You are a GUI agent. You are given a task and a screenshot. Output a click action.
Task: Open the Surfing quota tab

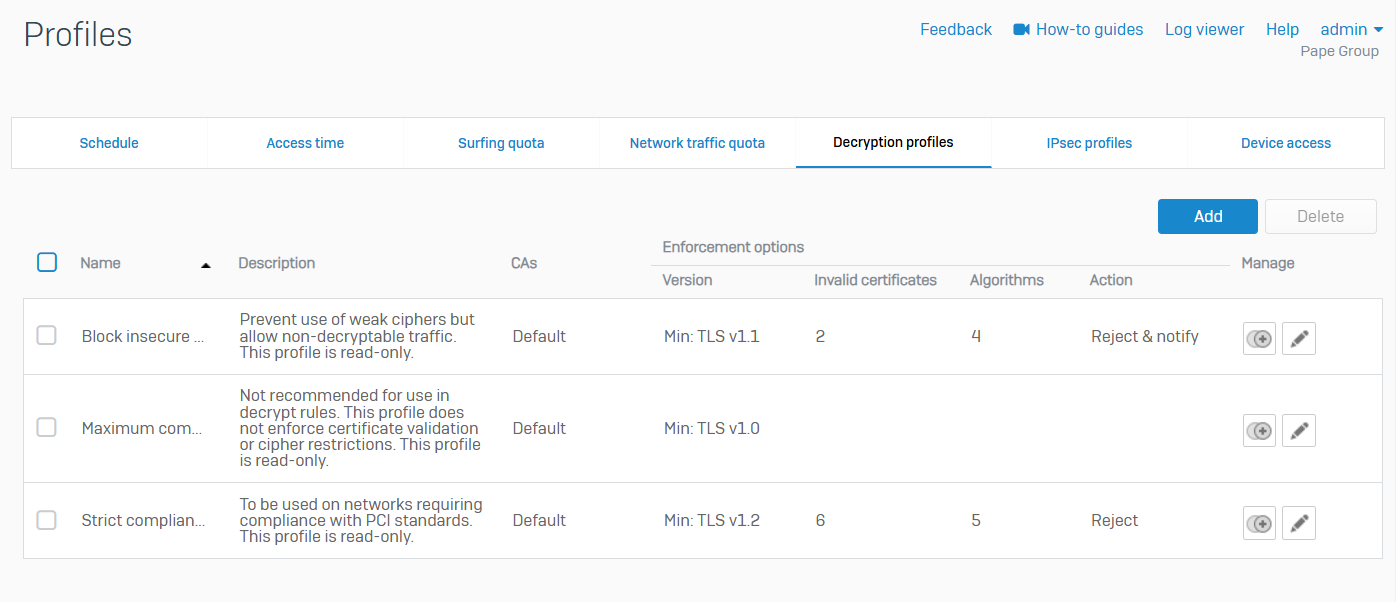(501, 143)
